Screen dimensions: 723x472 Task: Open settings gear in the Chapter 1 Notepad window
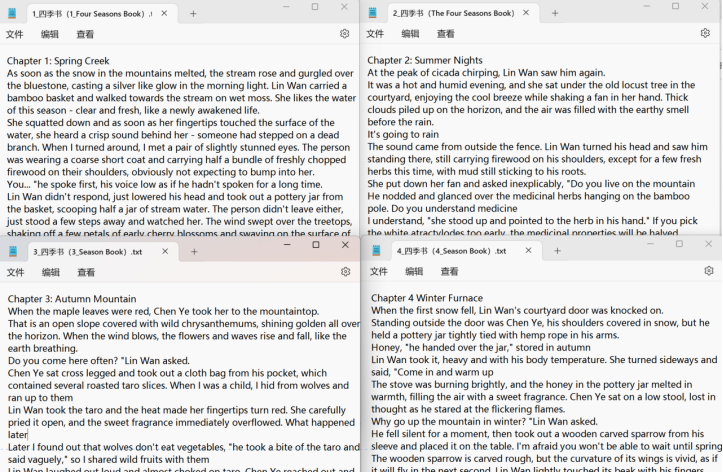344,34
